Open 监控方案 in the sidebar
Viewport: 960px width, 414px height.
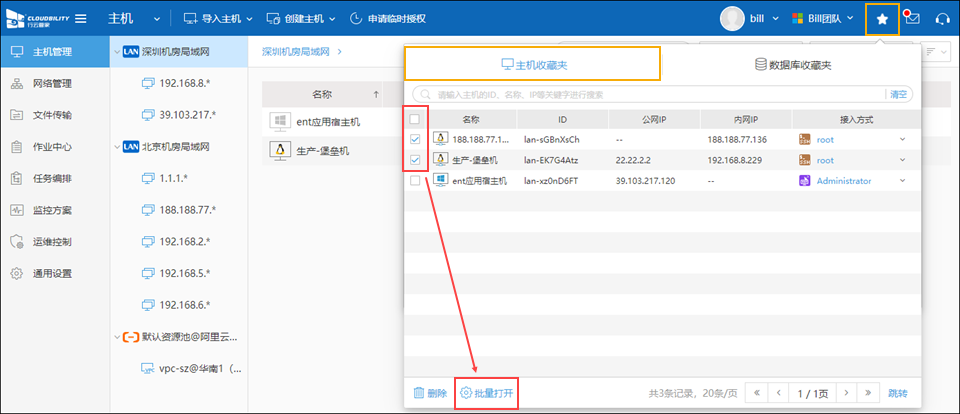(x=52, y=211)
